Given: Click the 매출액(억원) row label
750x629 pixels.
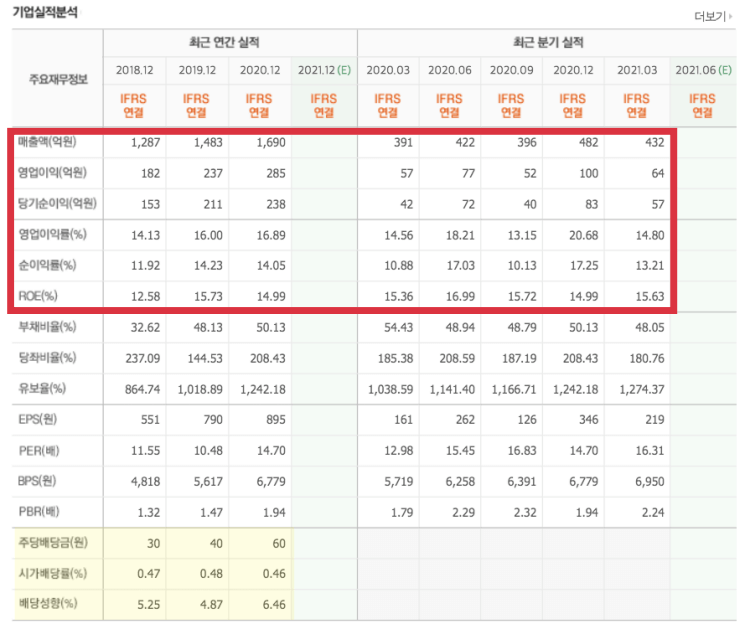Looking at the screenshot, I should [47, 142].
